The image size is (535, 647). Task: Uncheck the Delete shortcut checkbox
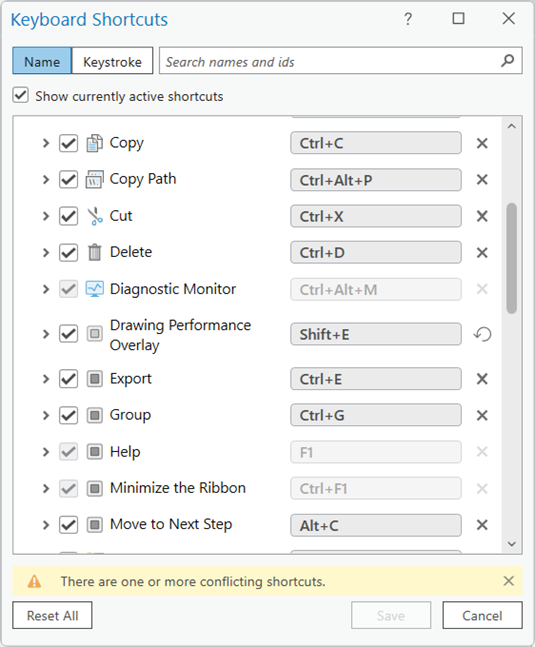point(68,253)
